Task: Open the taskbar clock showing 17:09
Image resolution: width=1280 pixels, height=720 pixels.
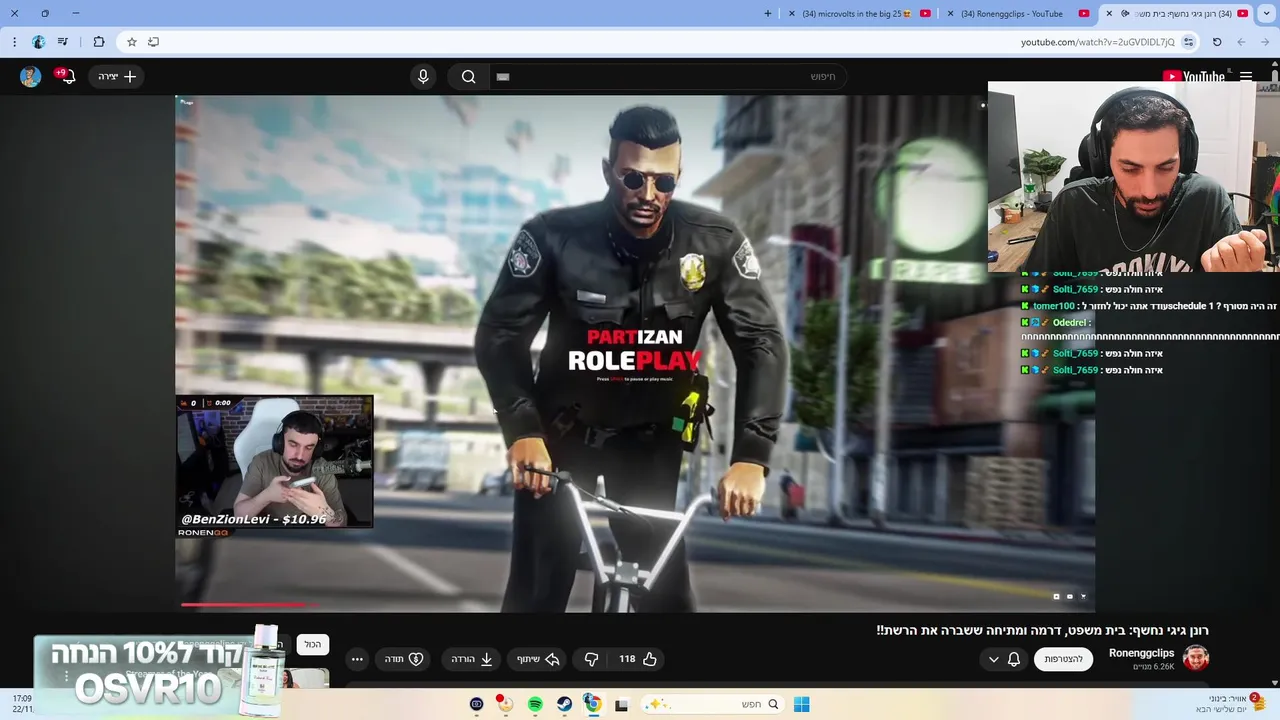Action: pyautogui.click(x=22, y=704)
